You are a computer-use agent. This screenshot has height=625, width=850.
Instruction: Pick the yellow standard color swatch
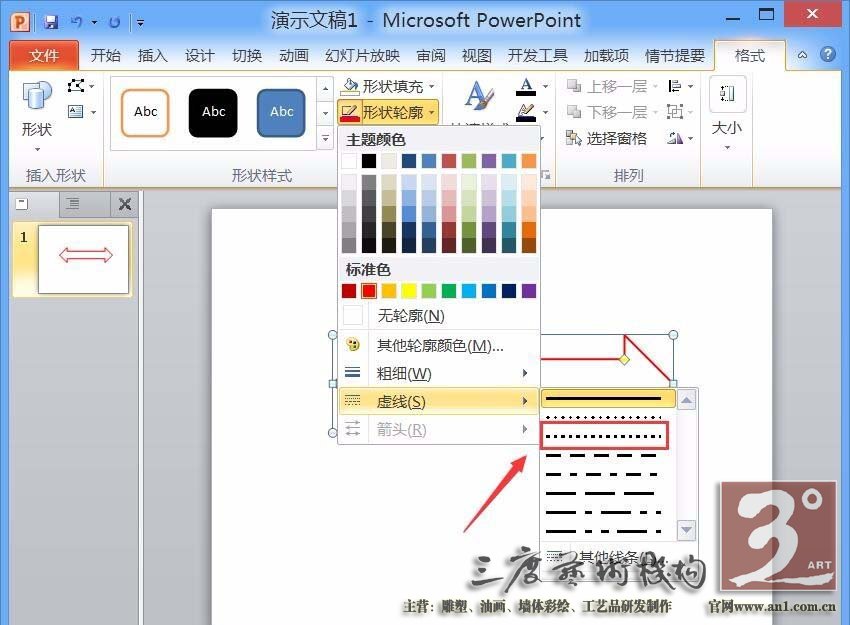(409, 291)
